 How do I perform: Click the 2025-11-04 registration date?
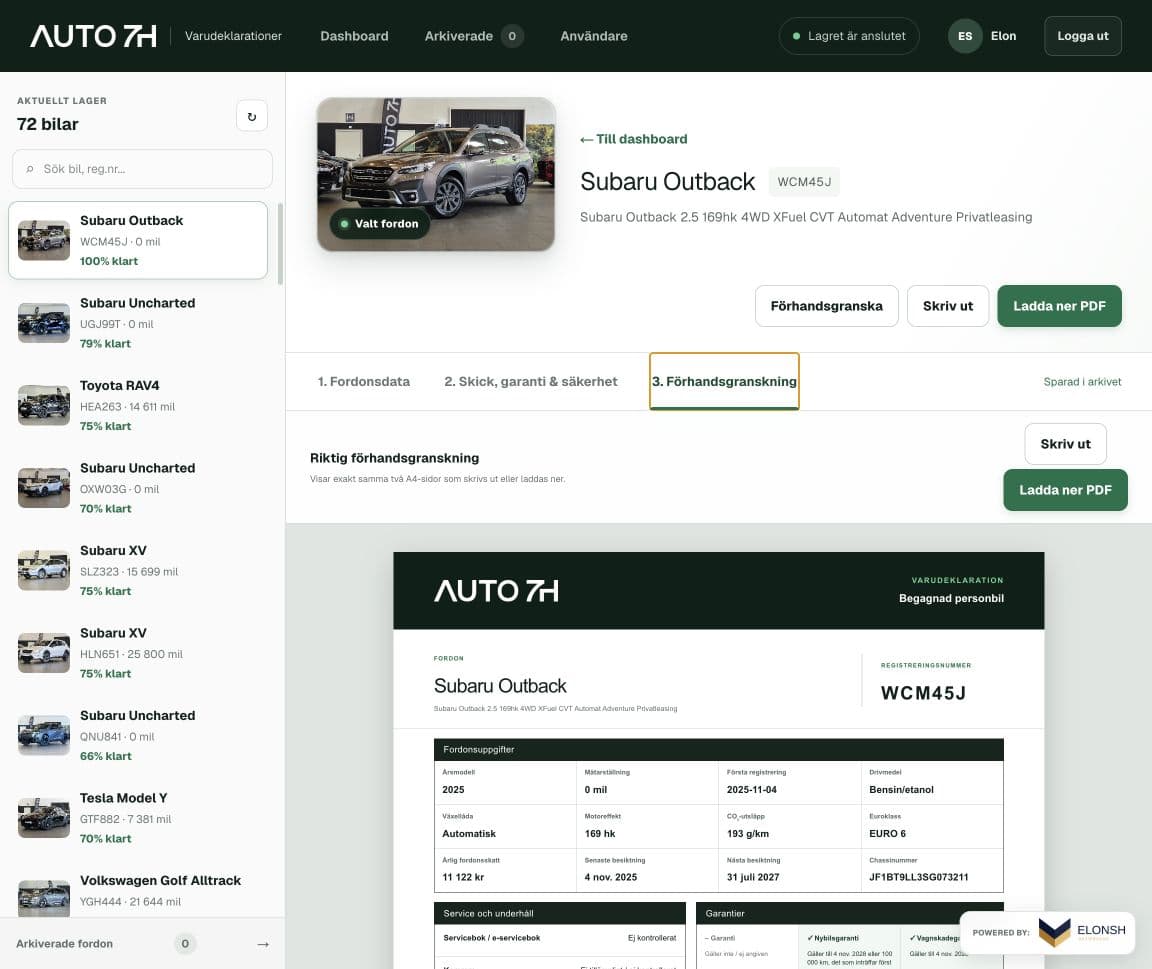751,790
